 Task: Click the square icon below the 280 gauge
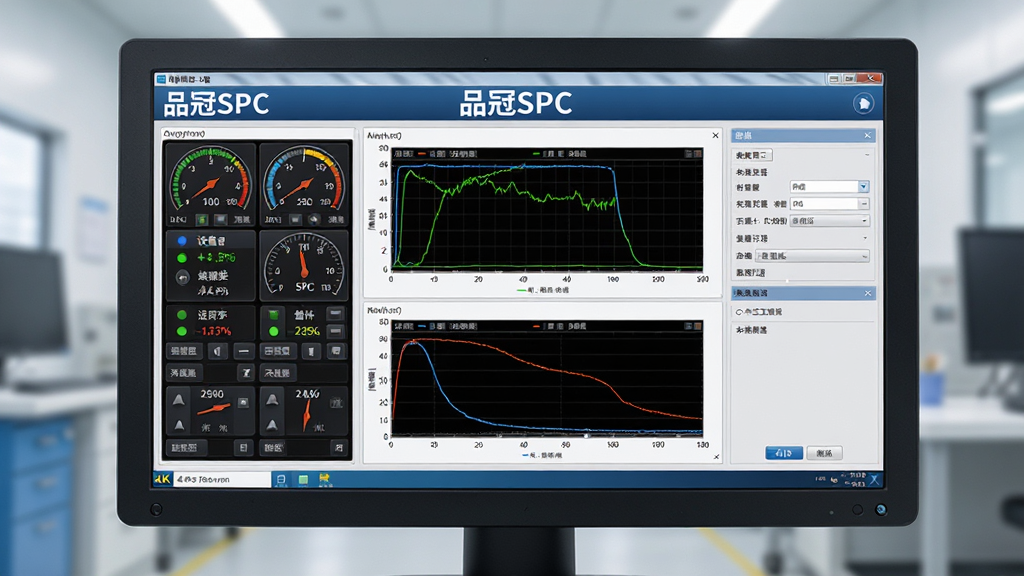pos(296,219)
